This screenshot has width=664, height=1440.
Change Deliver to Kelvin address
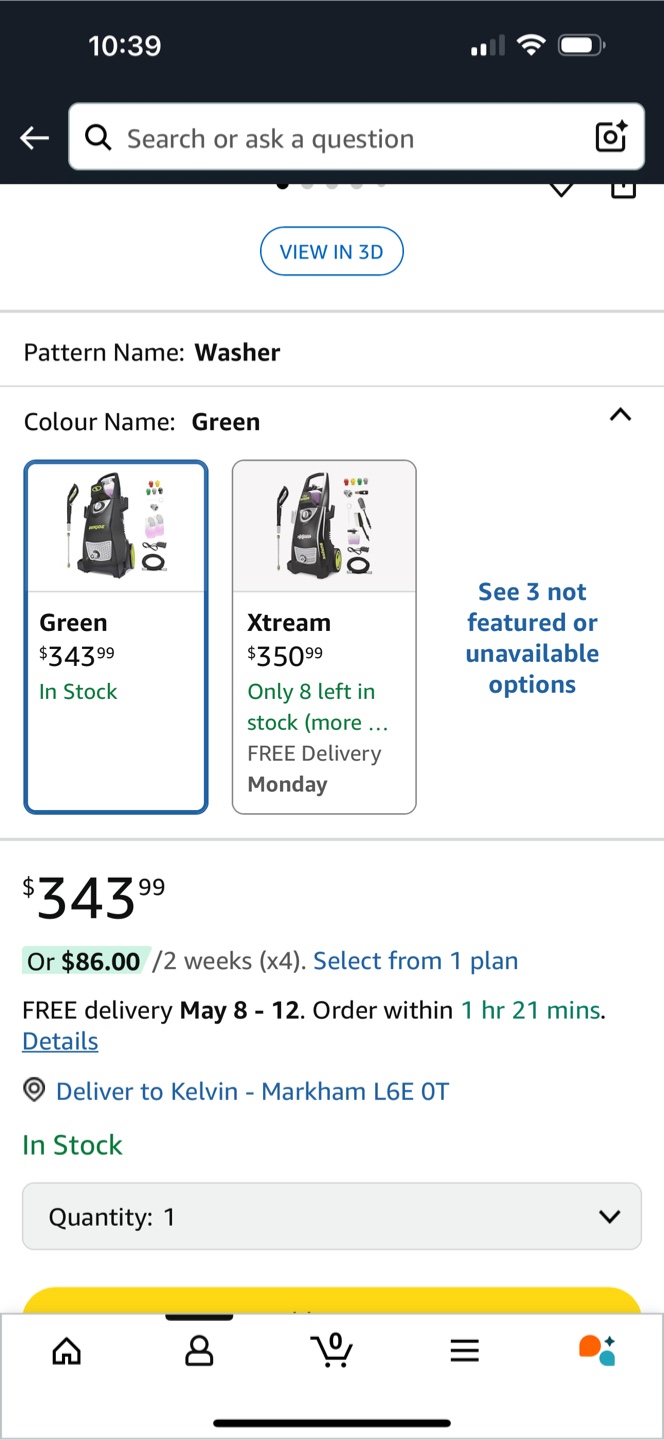(252, 1091)
